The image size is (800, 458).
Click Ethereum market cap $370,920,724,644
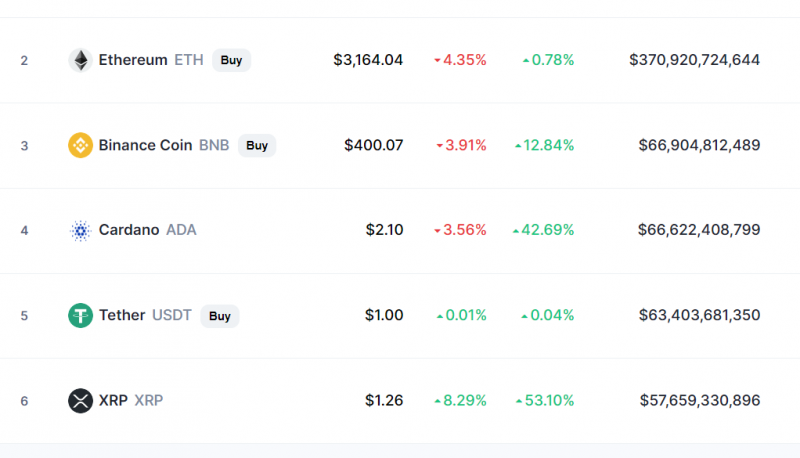click(x=694, y=60)
